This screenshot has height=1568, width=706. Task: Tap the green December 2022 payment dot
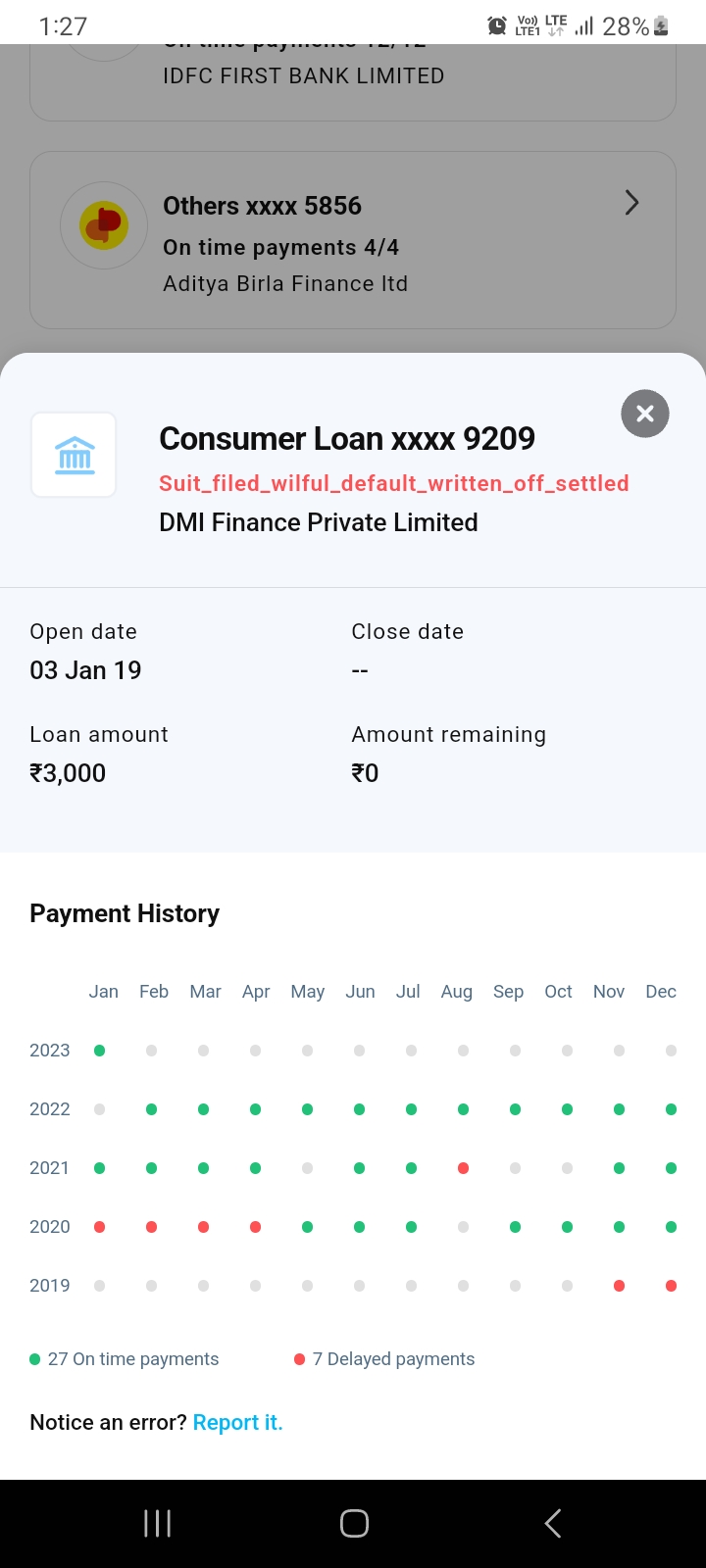coord(671,1109)
